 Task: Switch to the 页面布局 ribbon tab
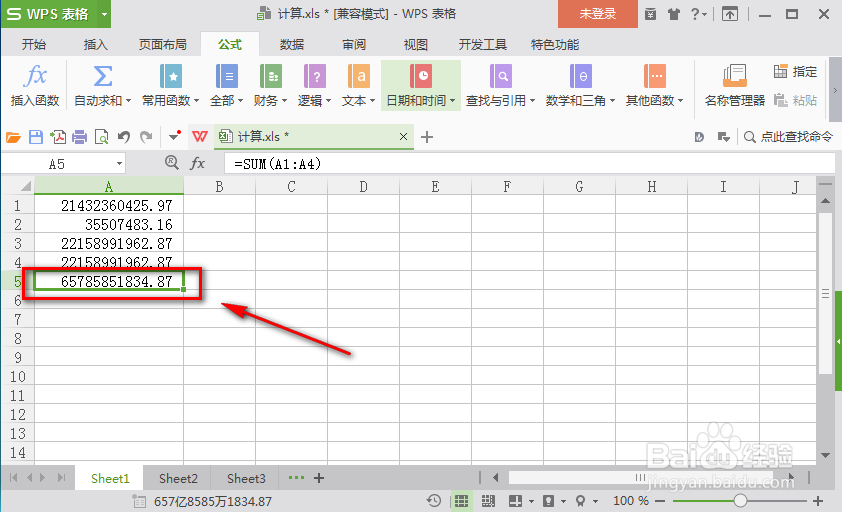[x=163, y=45]
